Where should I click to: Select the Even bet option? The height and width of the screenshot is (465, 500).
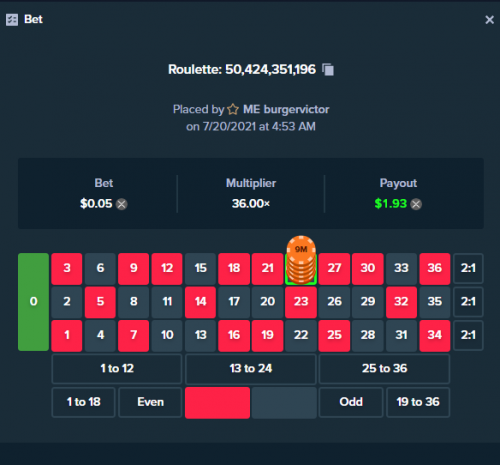(x=150, y=402)
